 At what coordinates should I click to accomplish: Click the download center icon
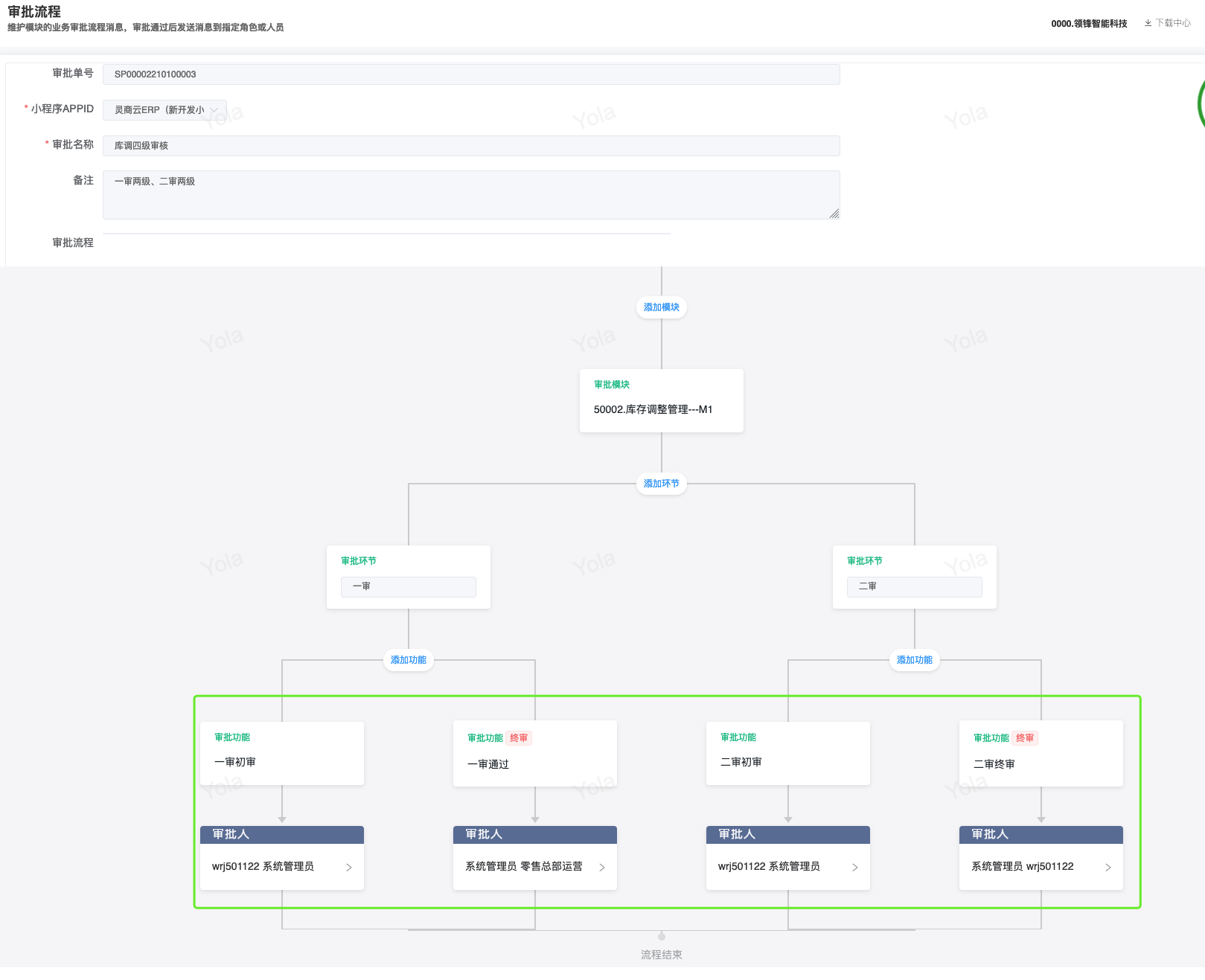1148,23
